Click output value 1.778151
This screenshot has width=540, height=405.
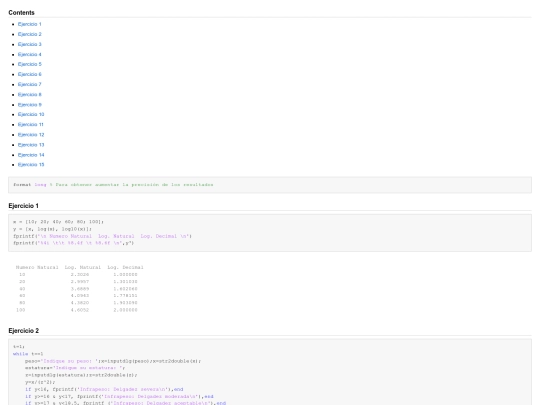coord(125,295)
